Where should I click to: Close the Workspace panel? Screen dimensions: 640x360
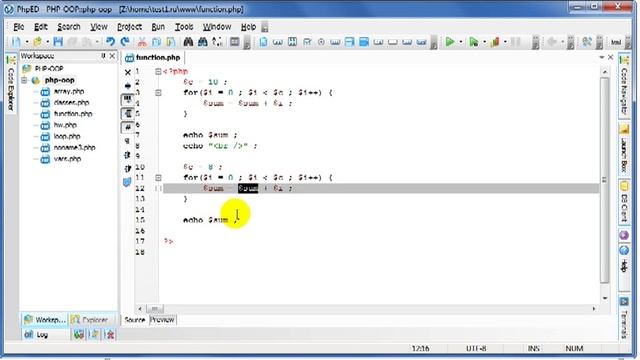coord(112,56)
